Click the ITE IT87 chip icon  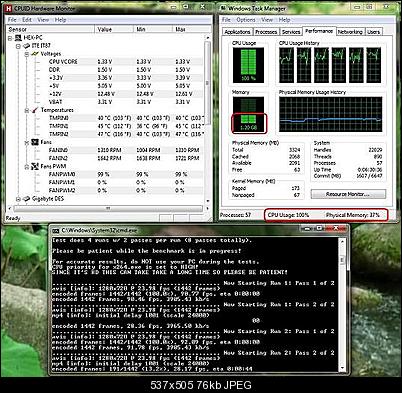tap(26, 46)
